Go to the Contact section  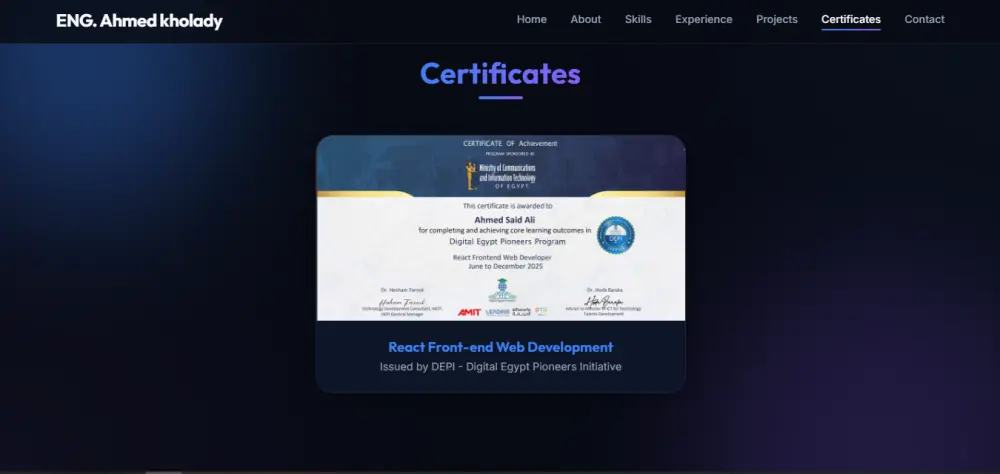click(924, 19)
